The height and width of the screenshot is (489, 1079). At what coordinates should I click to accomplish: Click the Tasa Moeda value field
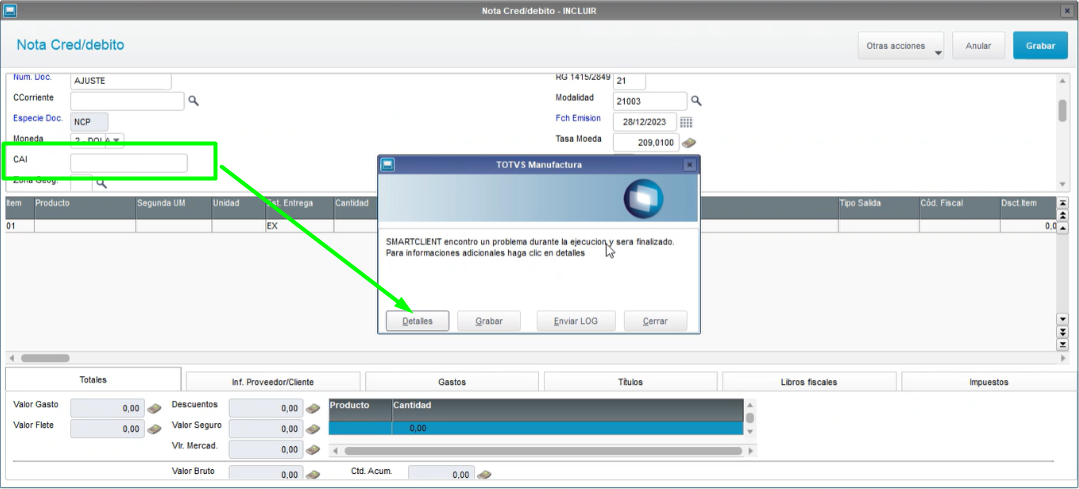(x=646, y=142)
